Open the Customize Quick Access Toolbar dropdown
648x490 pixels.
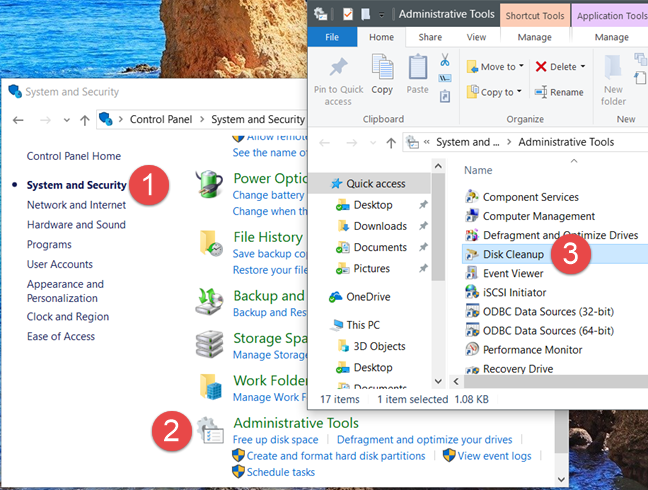point(381,15)
